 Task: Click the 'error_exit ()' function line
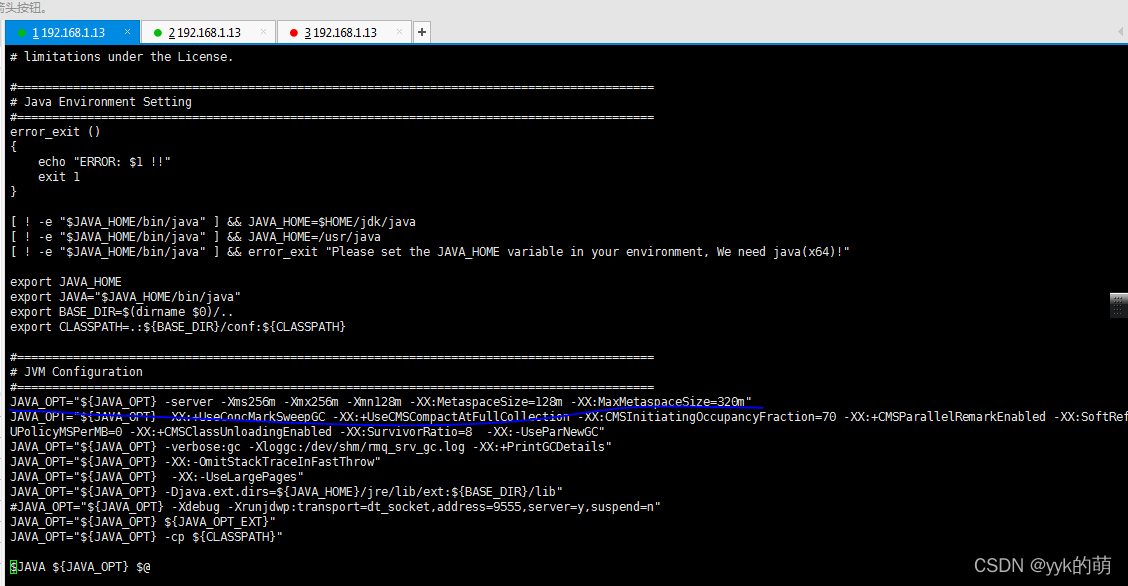point(55,132)
